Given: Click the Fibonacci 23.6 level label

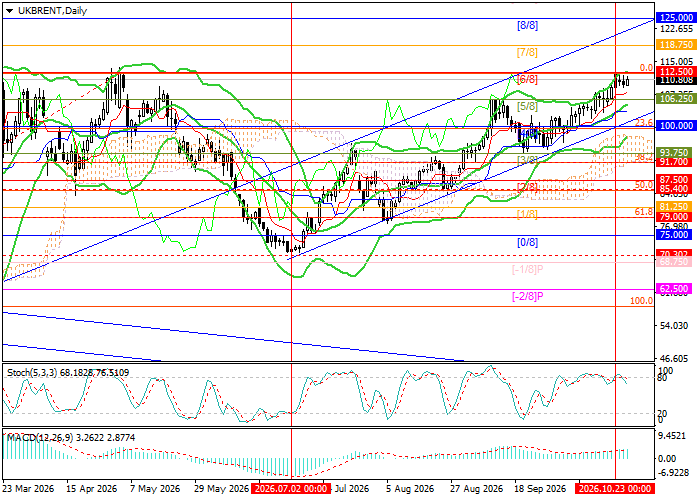Looking at the screenshot, I should tap(644, 122).
